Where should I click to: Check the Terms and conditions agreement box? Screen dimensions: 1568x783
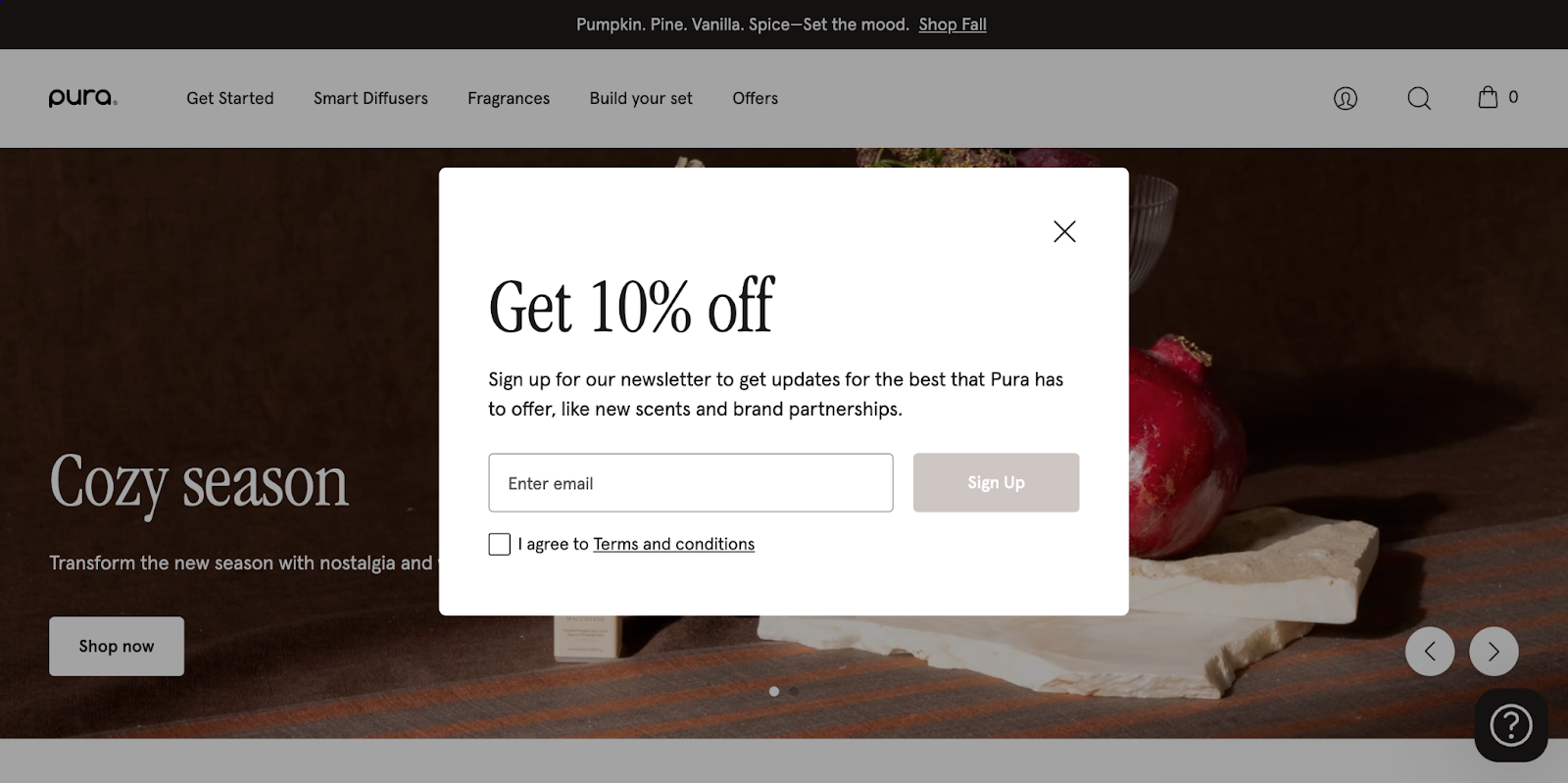pyautogui.click(x=499, y=543)
